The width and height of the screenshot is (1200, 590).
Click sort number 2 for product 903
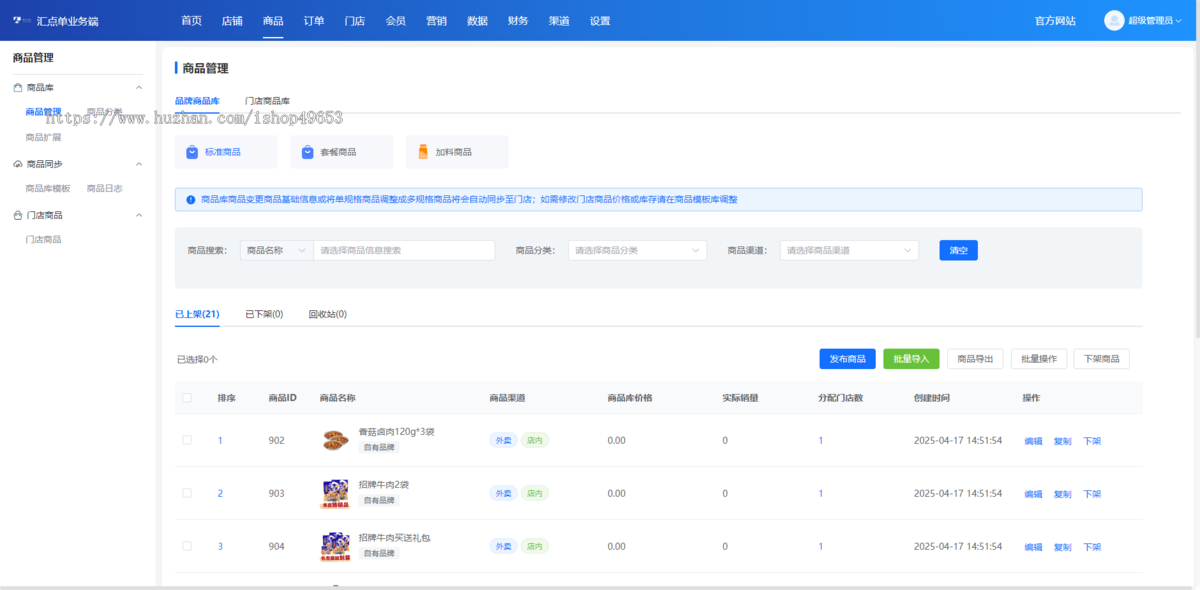point(220,493)
